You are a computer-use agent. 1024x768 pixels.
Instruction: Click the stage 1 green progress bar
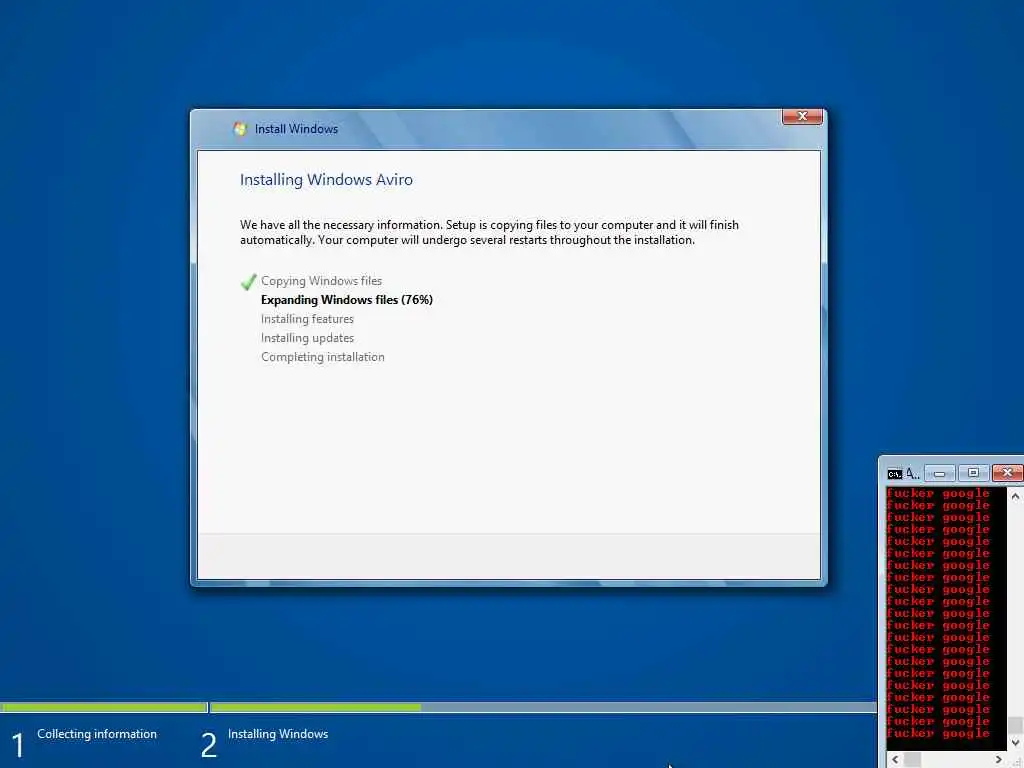point(104,707)
